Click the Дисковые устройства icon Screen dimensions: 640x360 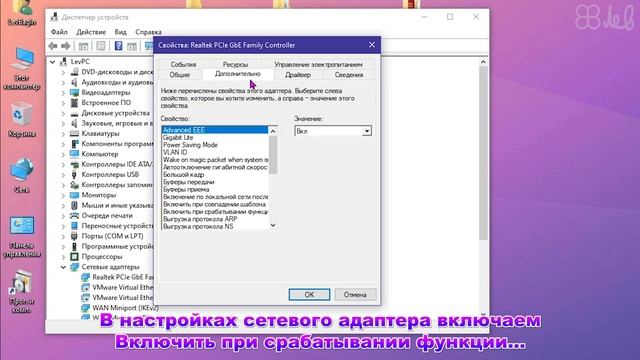tap(74, 113)
